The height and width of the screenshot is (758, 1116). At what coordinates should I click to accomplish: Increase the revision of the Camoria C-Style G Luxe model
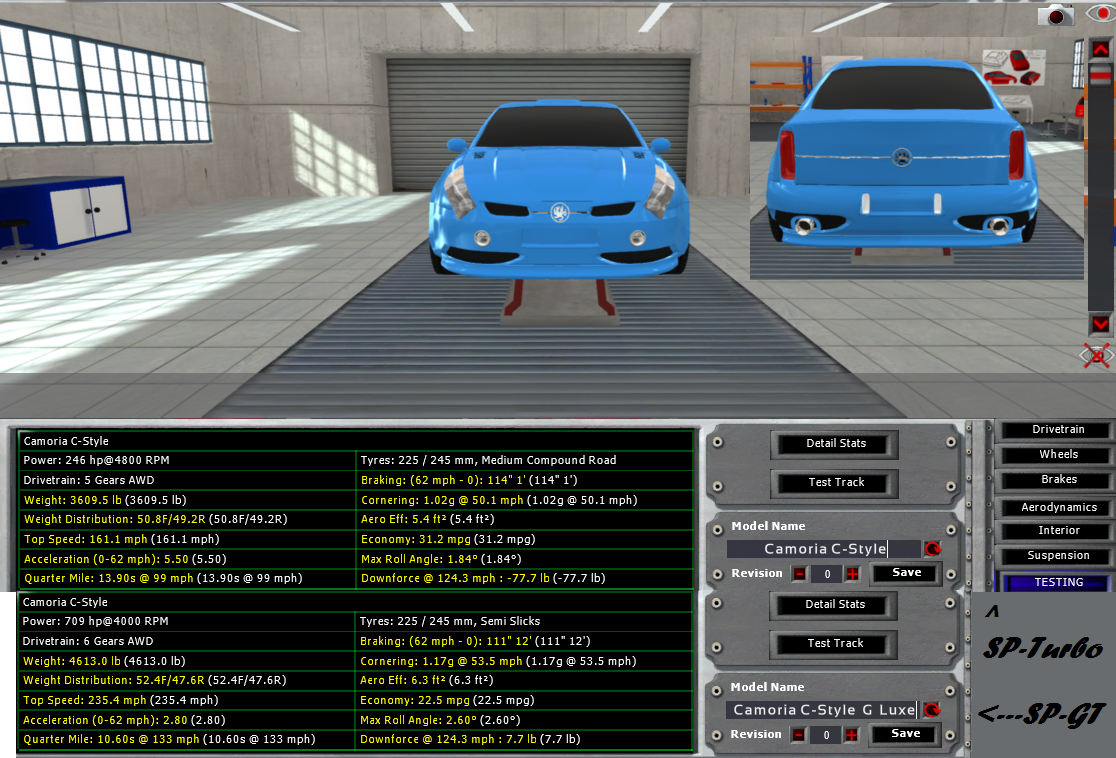pos(852,735)
